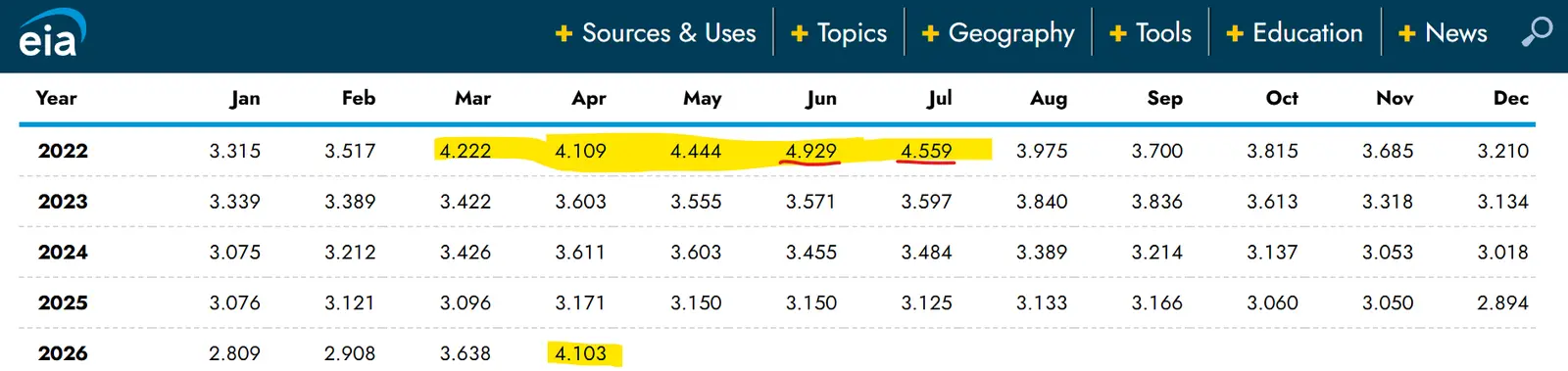
Task: Click the Year column header
Action: [56, 98]
